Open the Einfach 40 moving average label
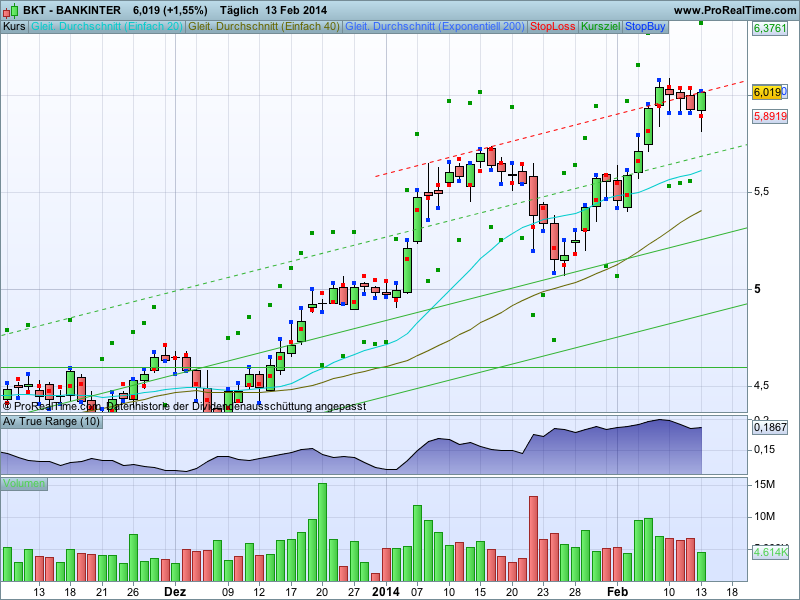Image resolution: width=800 pixels, height=600 pixels. 264,27
